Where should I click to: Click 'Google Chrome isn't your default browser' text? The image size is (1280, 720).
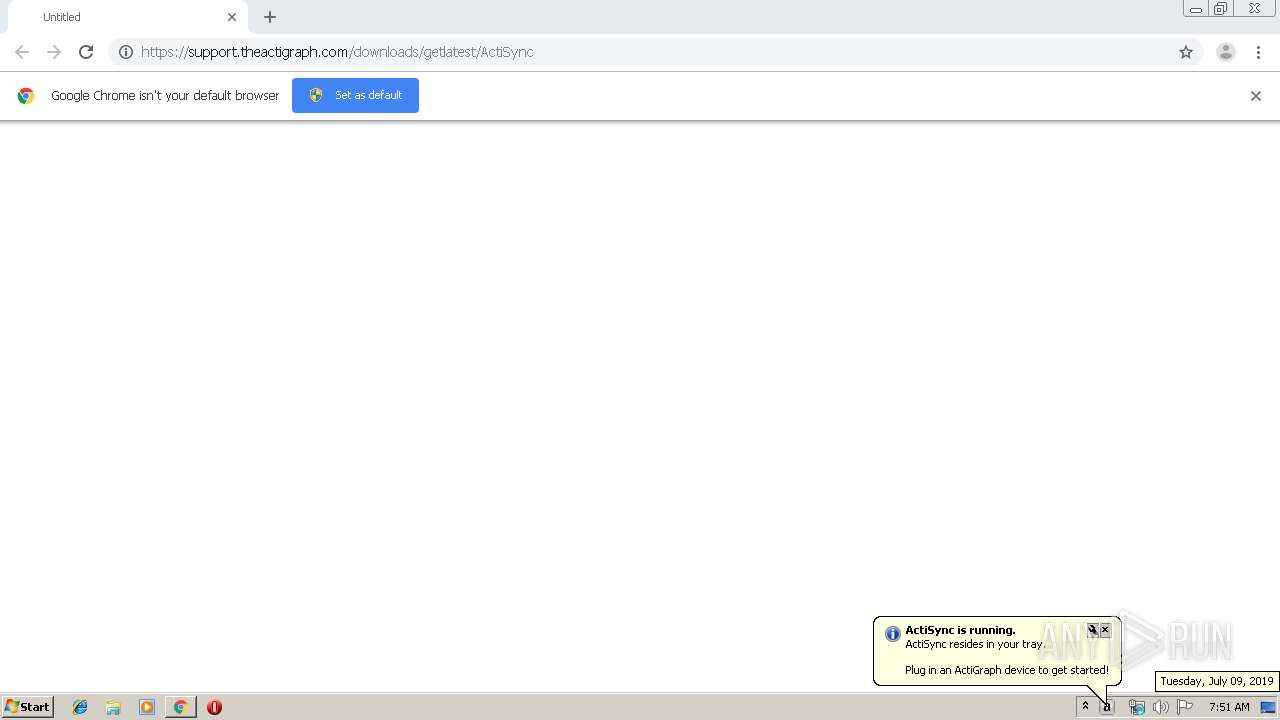coord(165,96)
